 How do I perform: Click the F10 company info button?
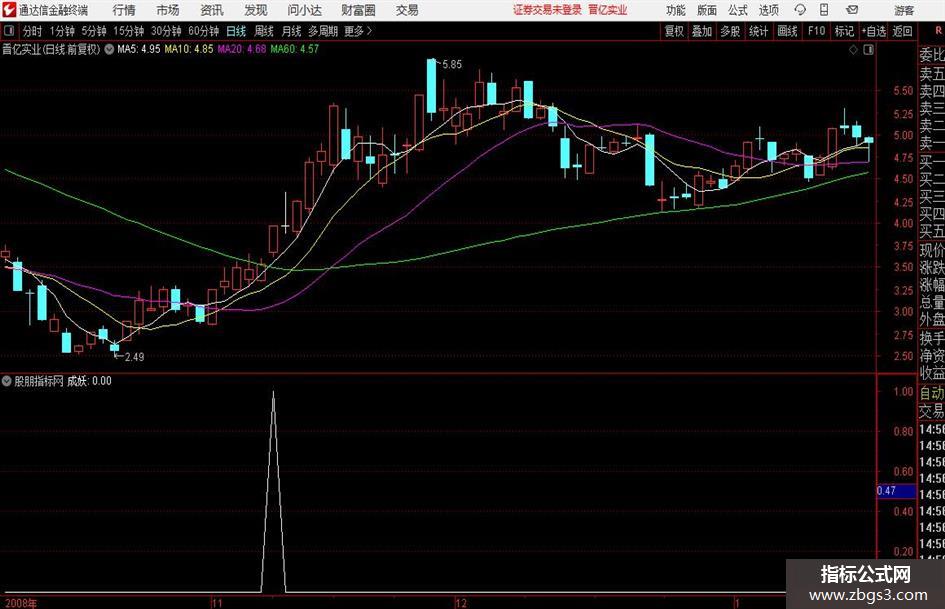tap(816, 31)
